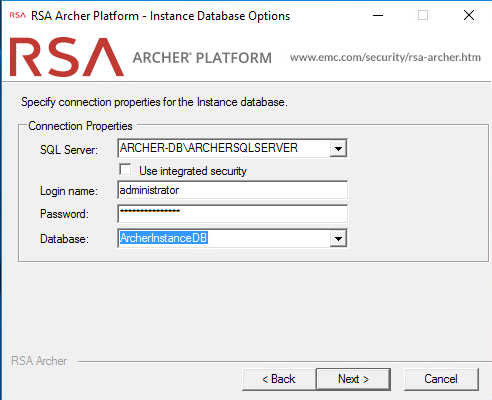Click the highlighted ArcherInstanceDB database text

164,238
